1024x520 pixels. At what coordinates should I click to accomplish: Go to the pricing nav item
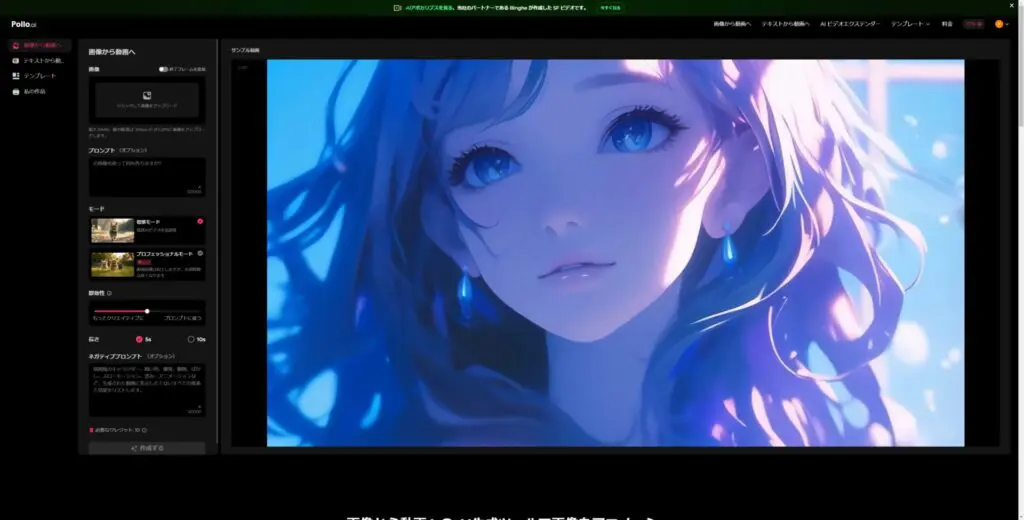coord(945,23)
